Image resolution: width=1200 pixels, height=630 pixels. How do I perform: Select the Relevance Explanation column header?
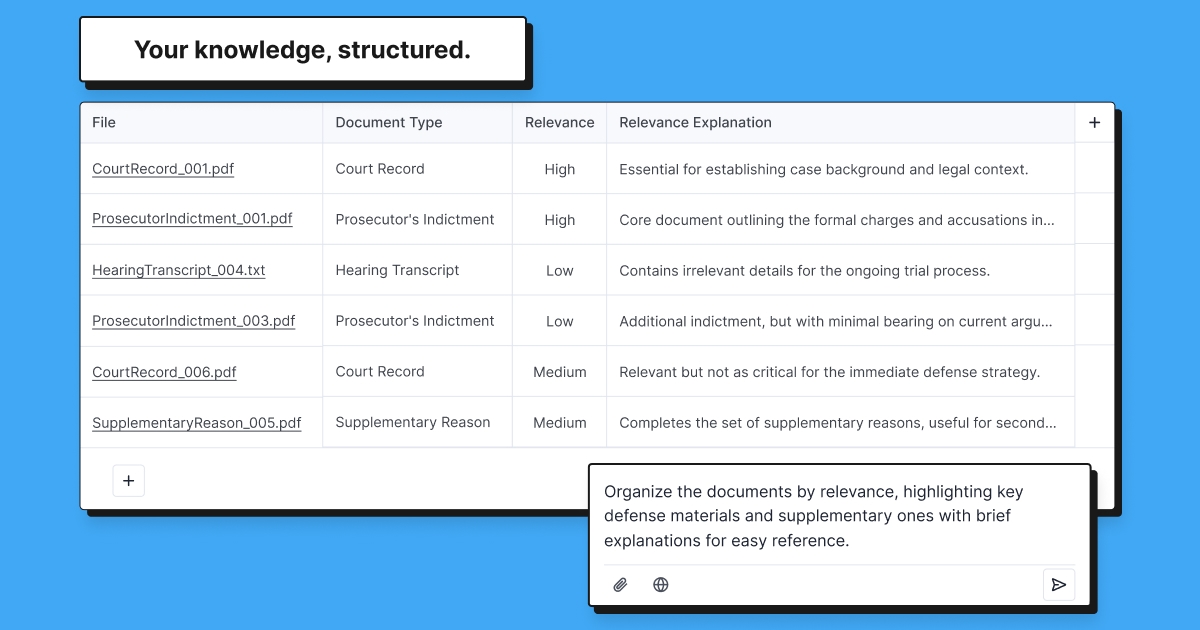tap(840, 123)
